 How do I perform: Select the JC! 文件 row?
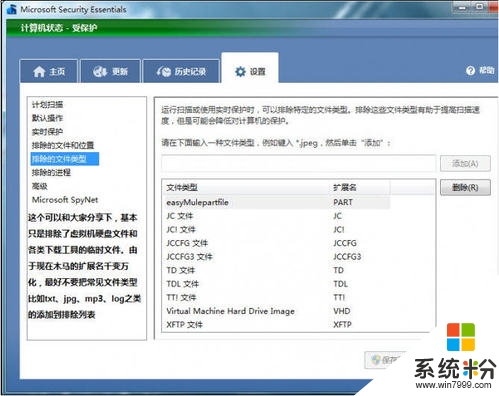coord(277,230)
